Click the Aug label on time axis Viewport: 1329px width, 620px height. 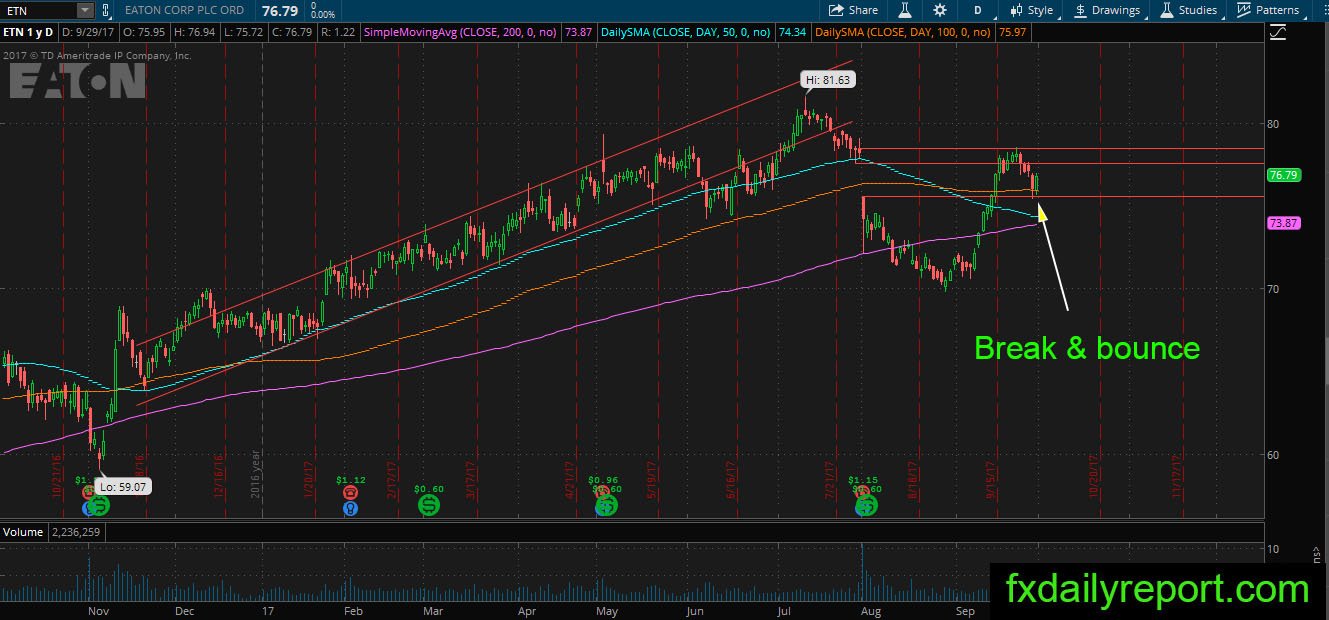click(871, 609)
